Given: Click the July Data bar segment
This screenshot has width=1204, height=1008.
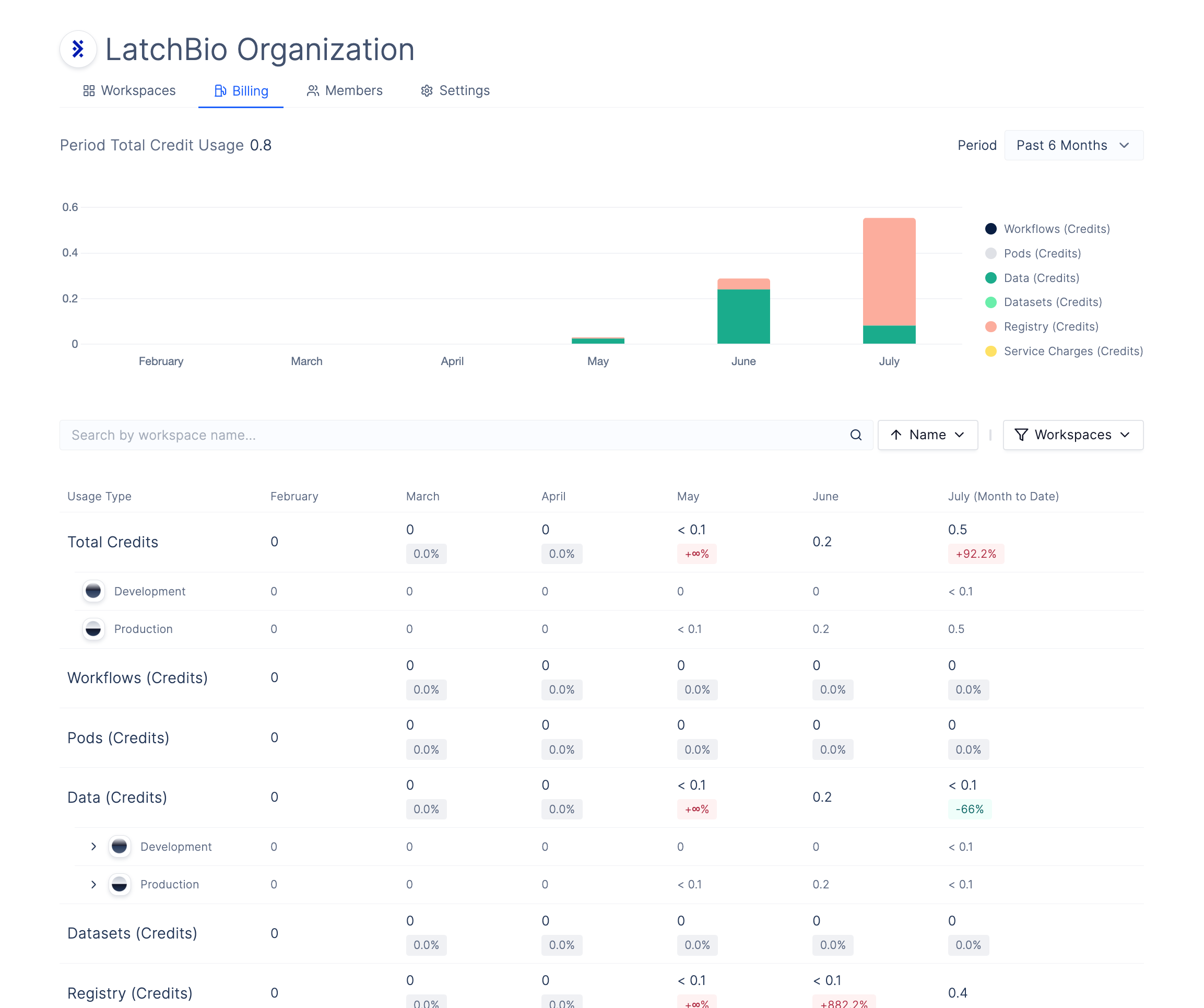Looking at the screenshot, I should pyautogui.click(x=889, y=335).
